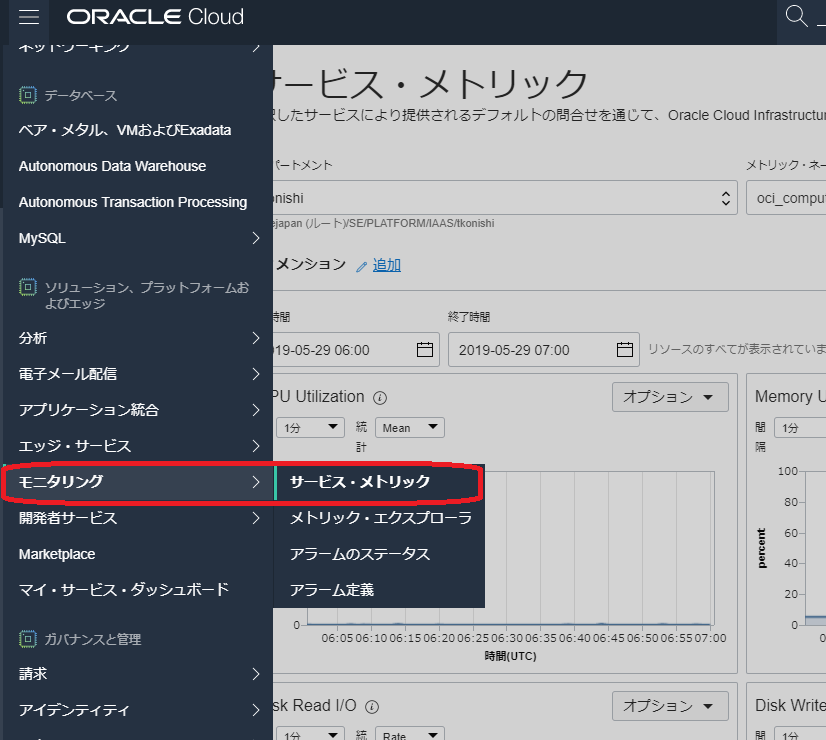Open the calendar picker for 開始時間
Viewport: 826px width, 740px height.
pos(424,349)
